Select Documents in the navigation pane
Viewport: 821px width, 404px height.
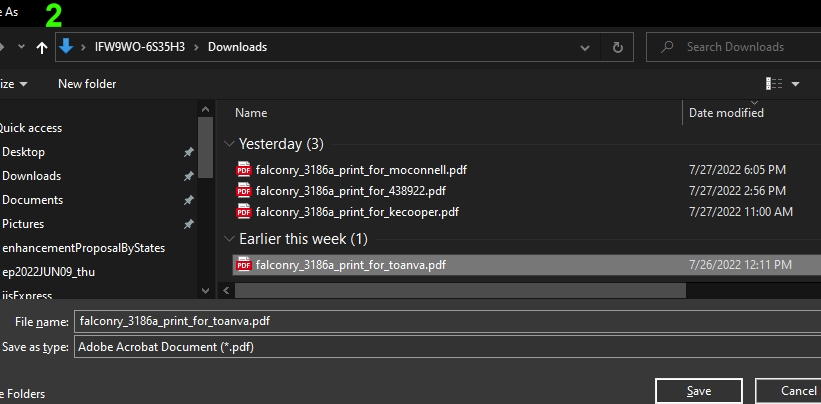(32, 200)
